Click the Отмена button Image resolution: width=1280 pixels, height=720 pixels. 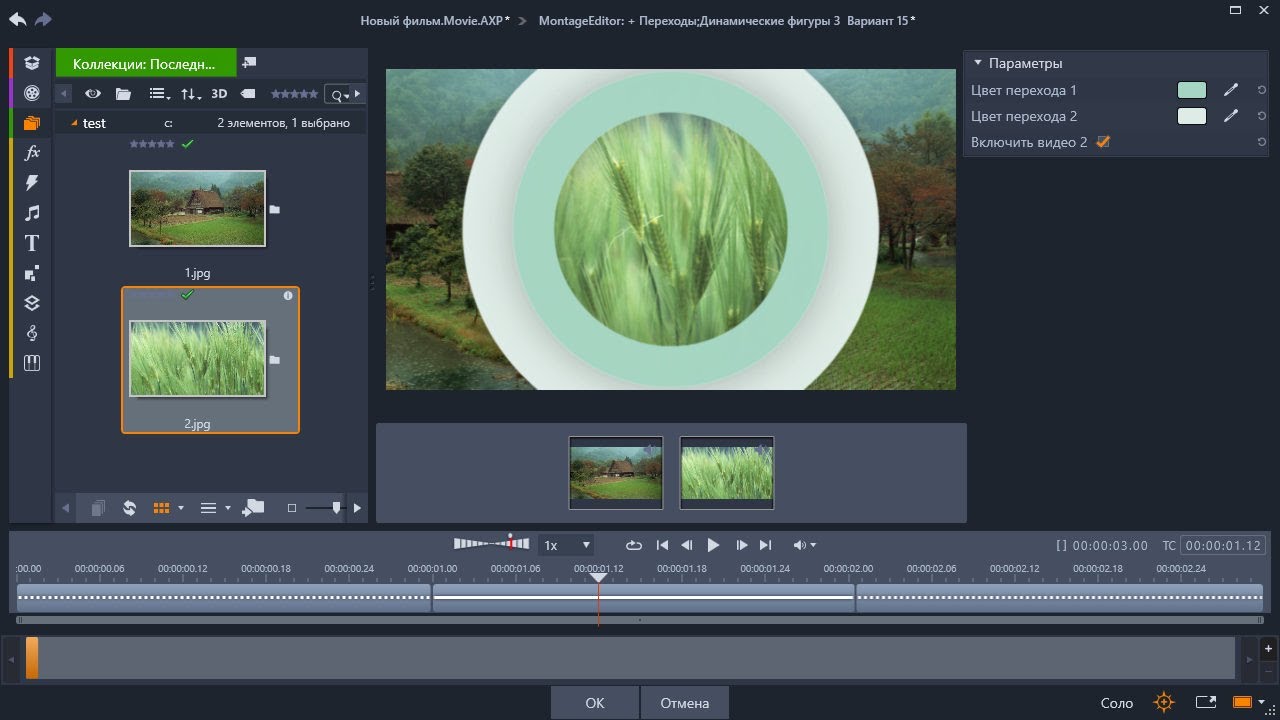click(x=685, y=703)
